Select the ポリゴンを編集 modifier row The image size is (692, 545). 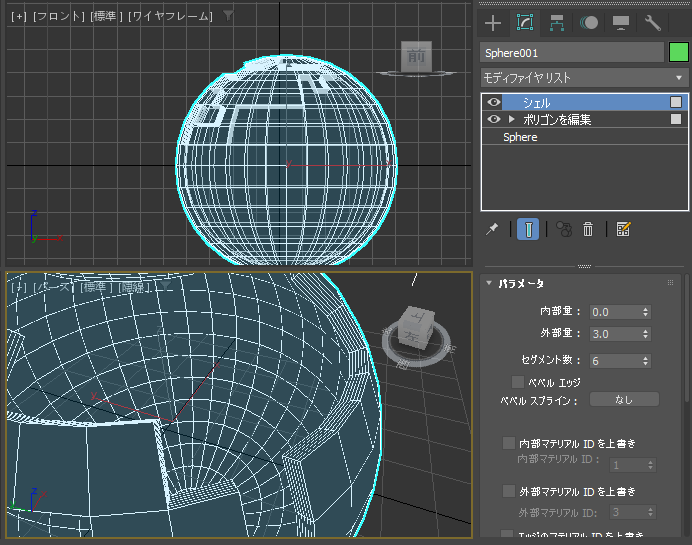(584, 119)
